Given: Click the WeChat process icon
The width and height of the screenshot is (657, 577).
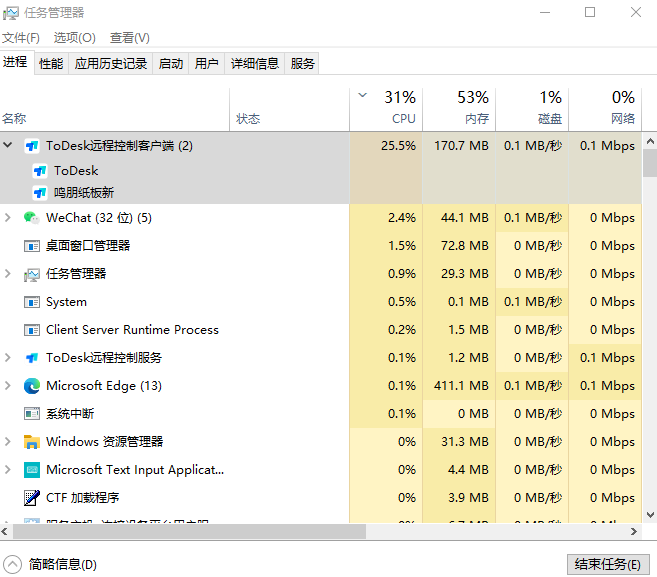Looking at the screenshot, I should [x=32, y=218].
